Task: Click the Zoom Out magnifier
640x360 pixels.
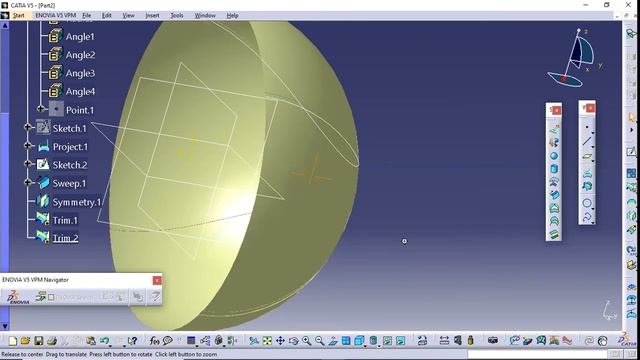Action: pos(320,341)
